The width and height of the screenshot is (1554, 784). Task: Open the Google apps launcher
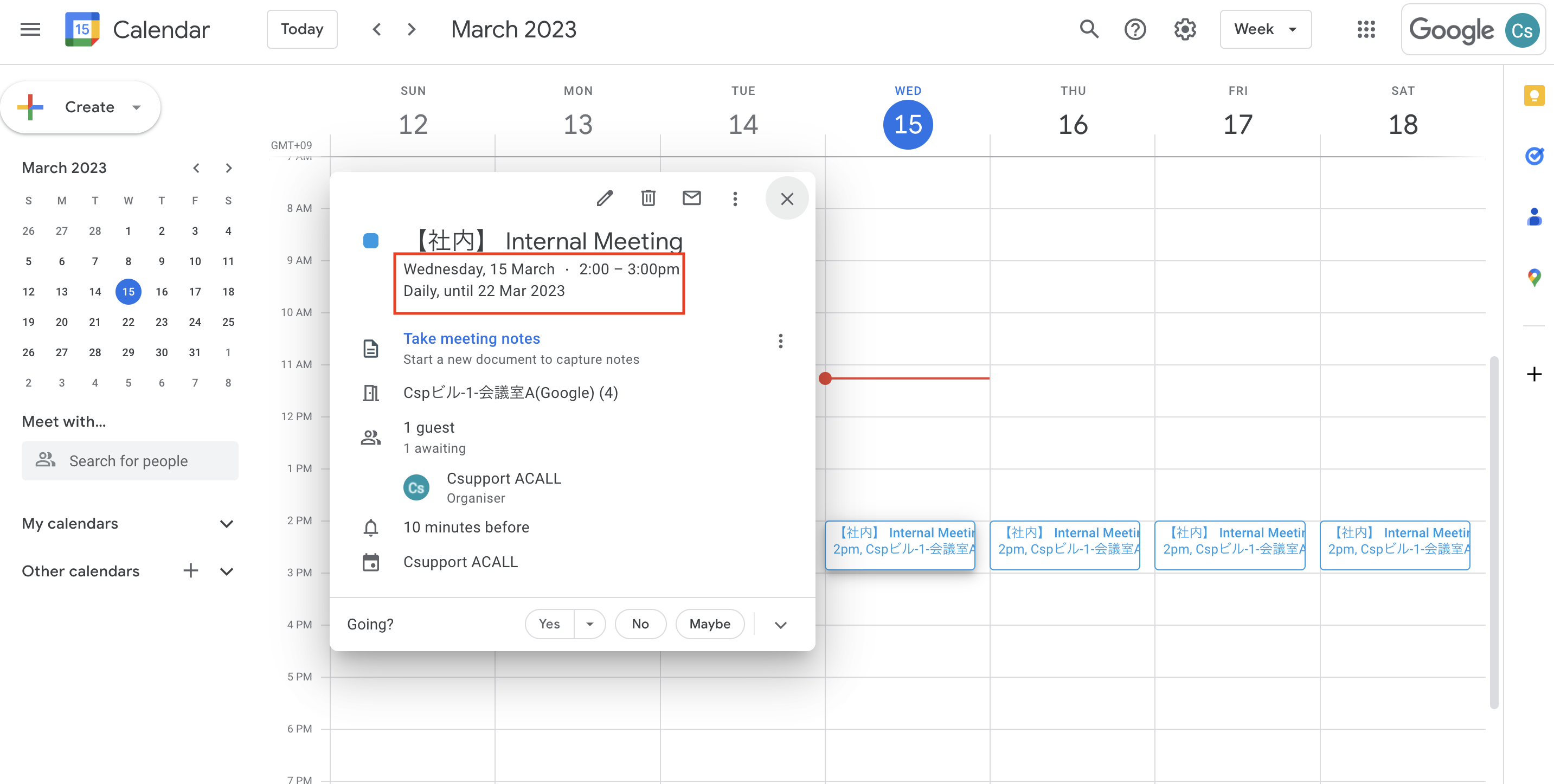[x=1366, y=29]
